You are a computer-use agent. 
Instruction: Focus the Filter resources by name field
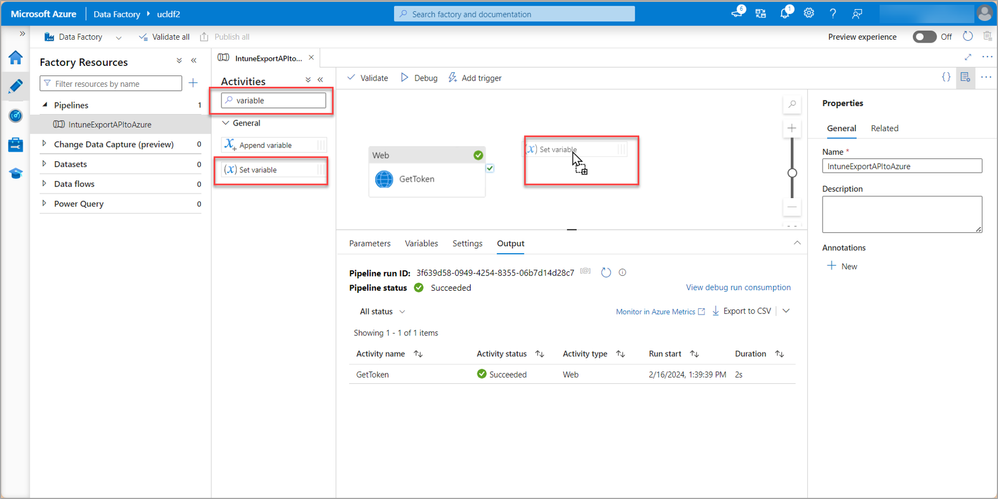pos(111,83)
